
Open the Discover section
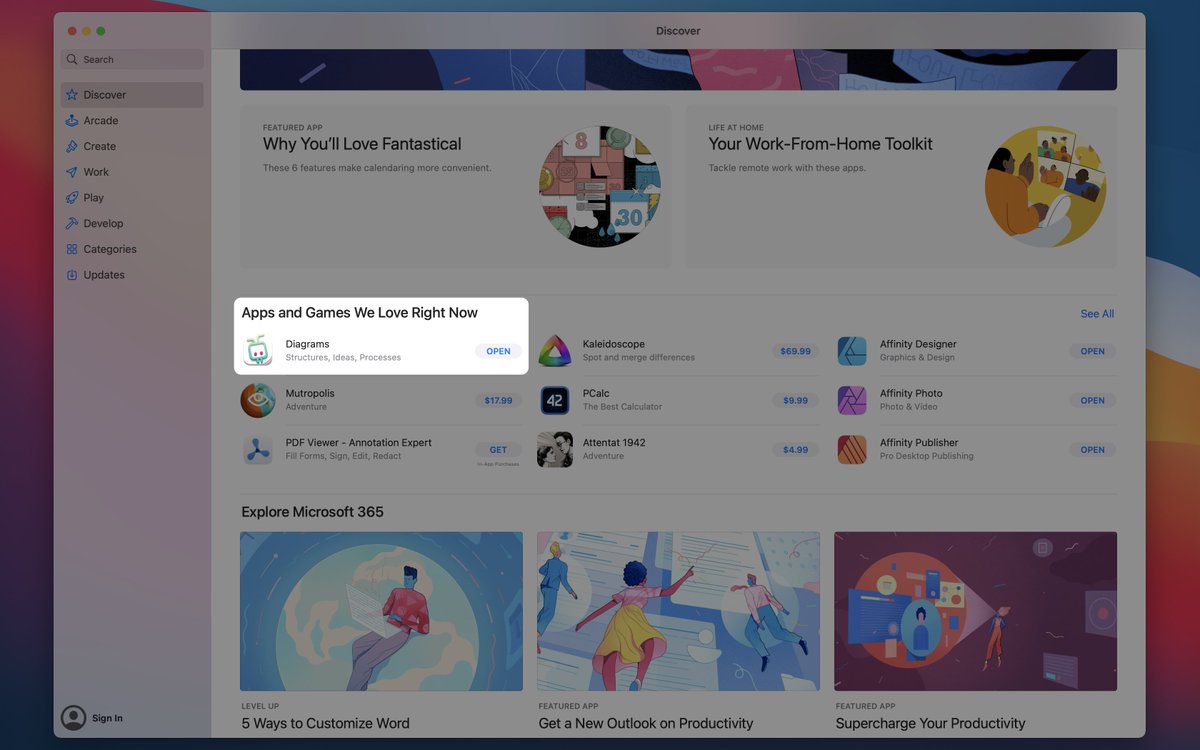[132, 95]
